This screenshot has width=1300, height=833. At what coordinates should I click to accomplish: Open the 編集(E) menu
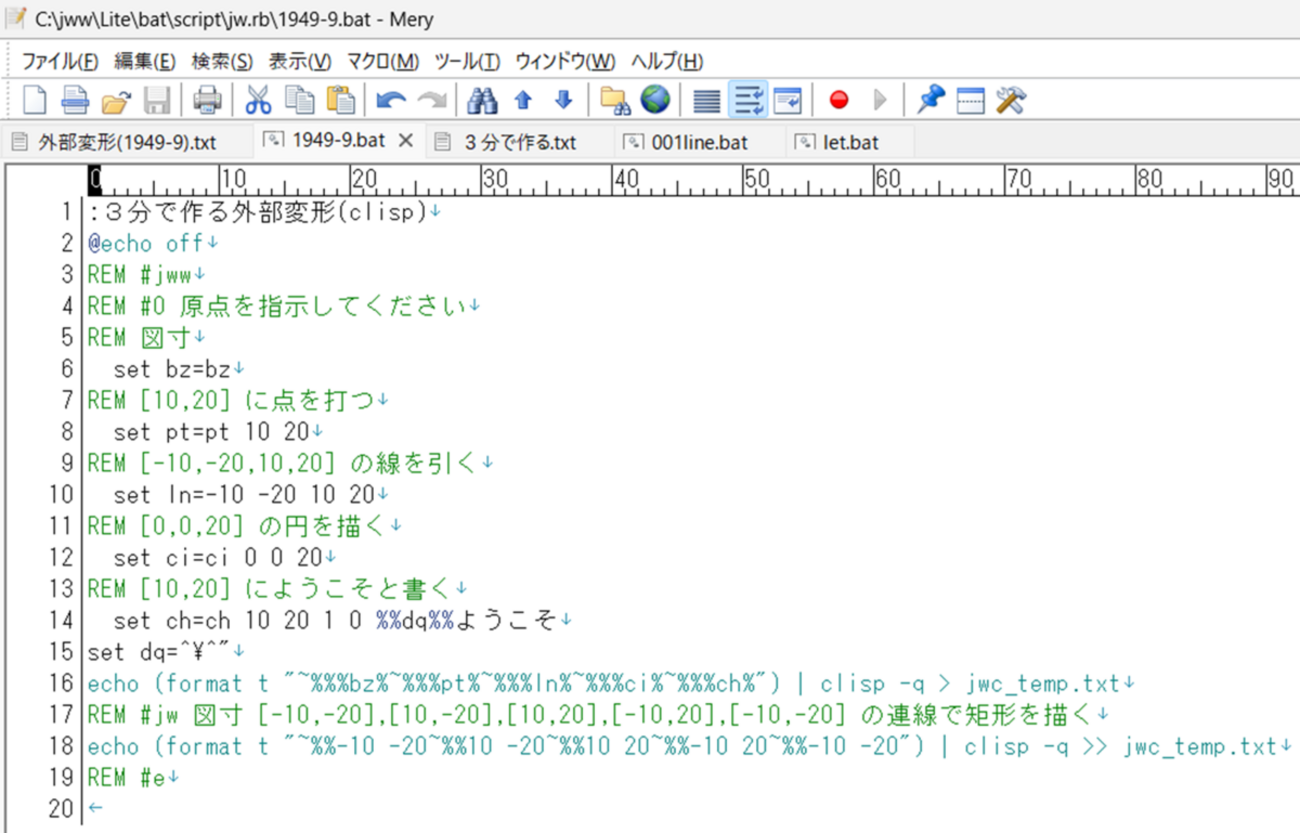(145, 61)
